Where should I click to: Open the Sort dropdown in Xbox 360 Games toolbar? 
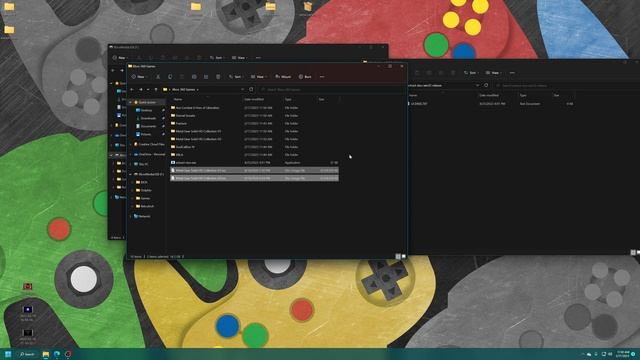pos(236,77)
